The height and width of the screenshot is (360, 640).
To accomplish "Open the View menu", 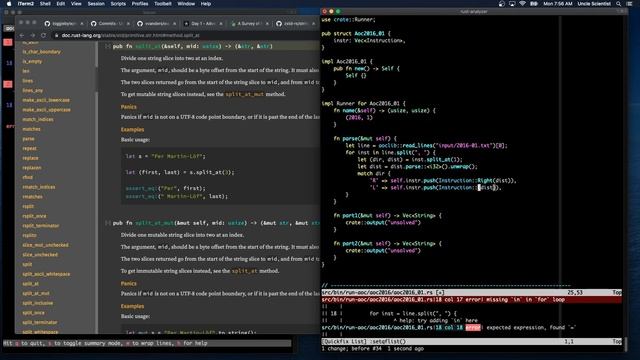I will click(x=76, y=4).
